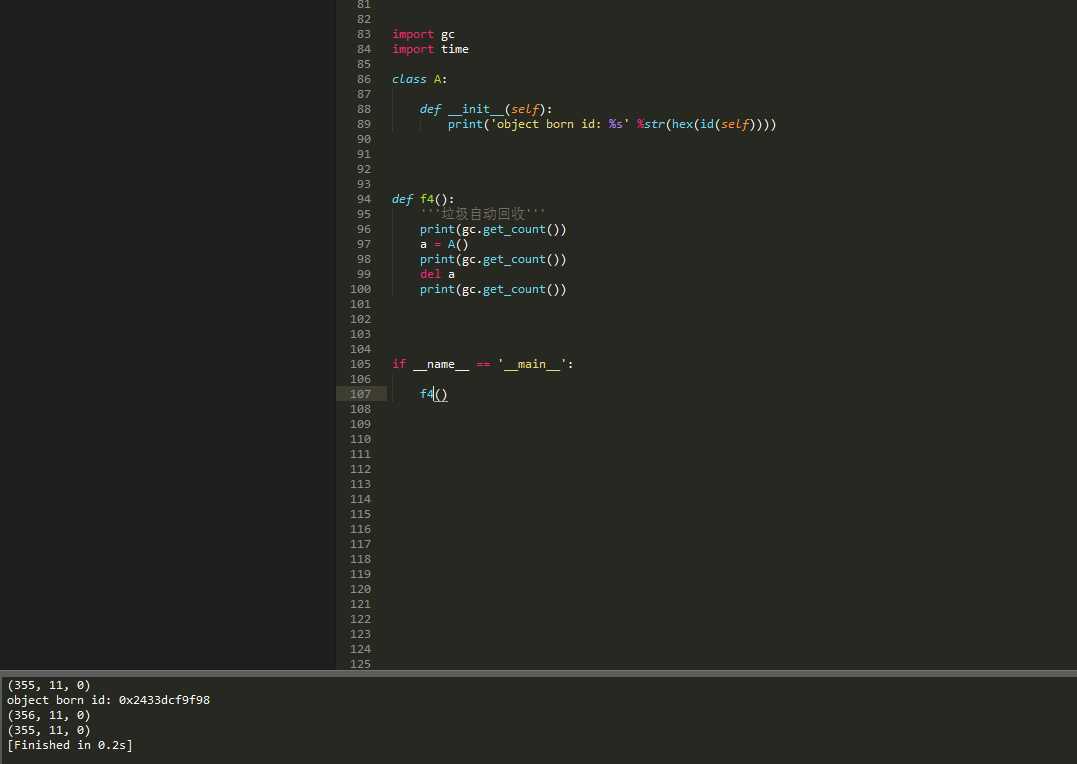Place cursor on the 'import time' statement

click(430, 49)
